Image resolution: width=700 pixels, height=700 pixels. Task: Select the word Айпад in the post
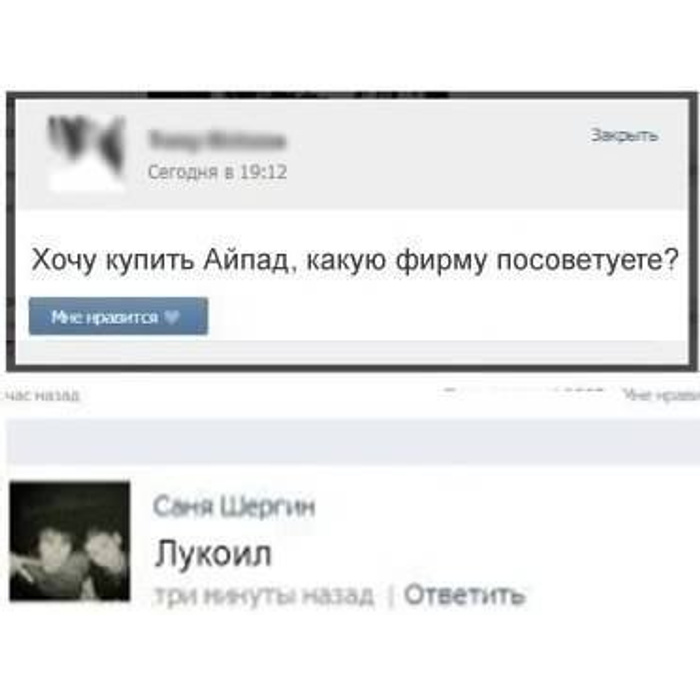coord(246,259)
